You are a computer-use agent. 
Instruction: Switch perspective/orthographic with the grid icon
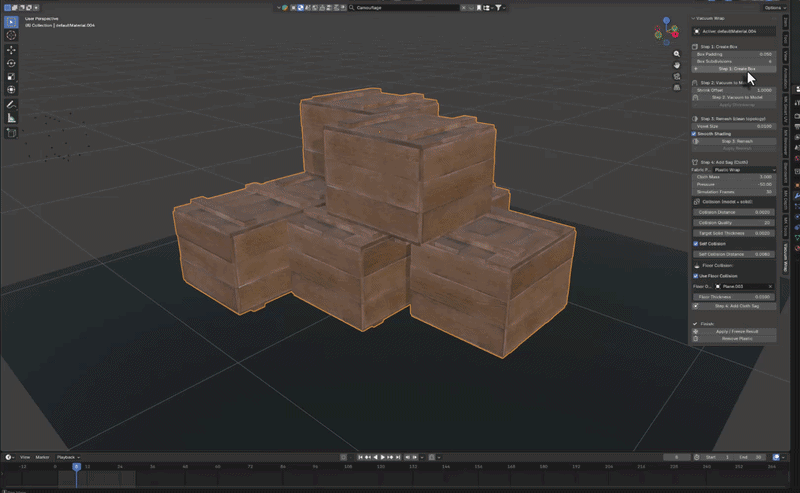[x=677, y=87]
